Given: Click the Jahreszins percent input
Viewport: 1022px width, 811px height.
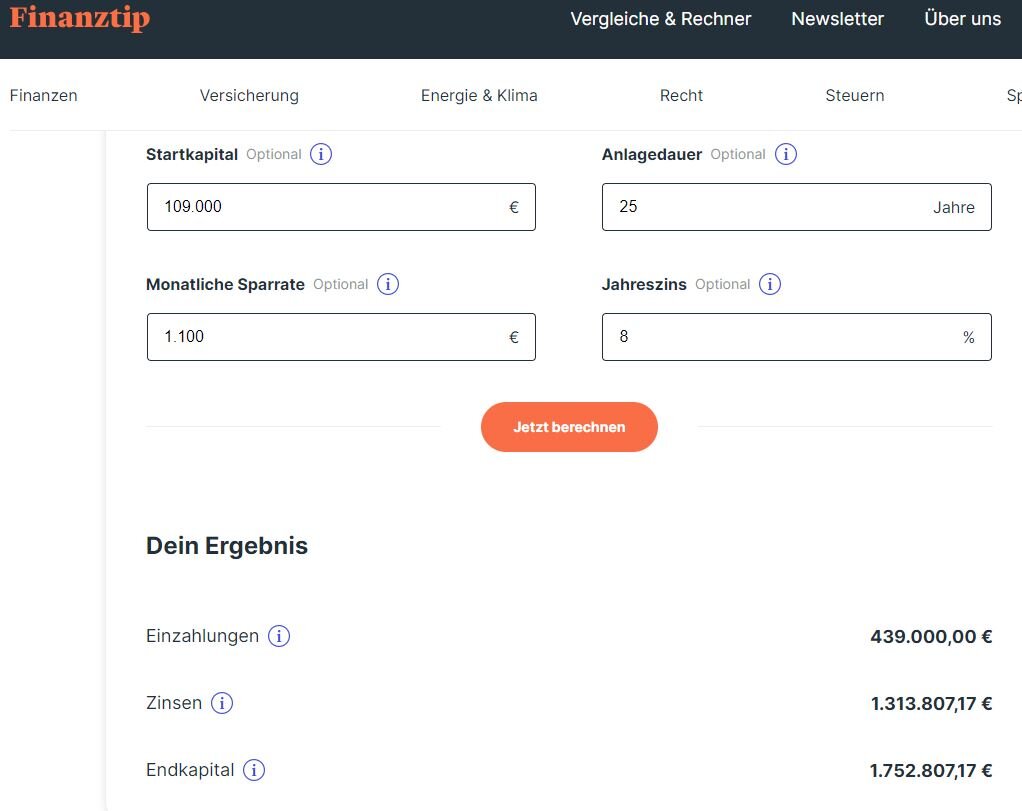Looking at the screenshot, I should [x=780, y=337].
